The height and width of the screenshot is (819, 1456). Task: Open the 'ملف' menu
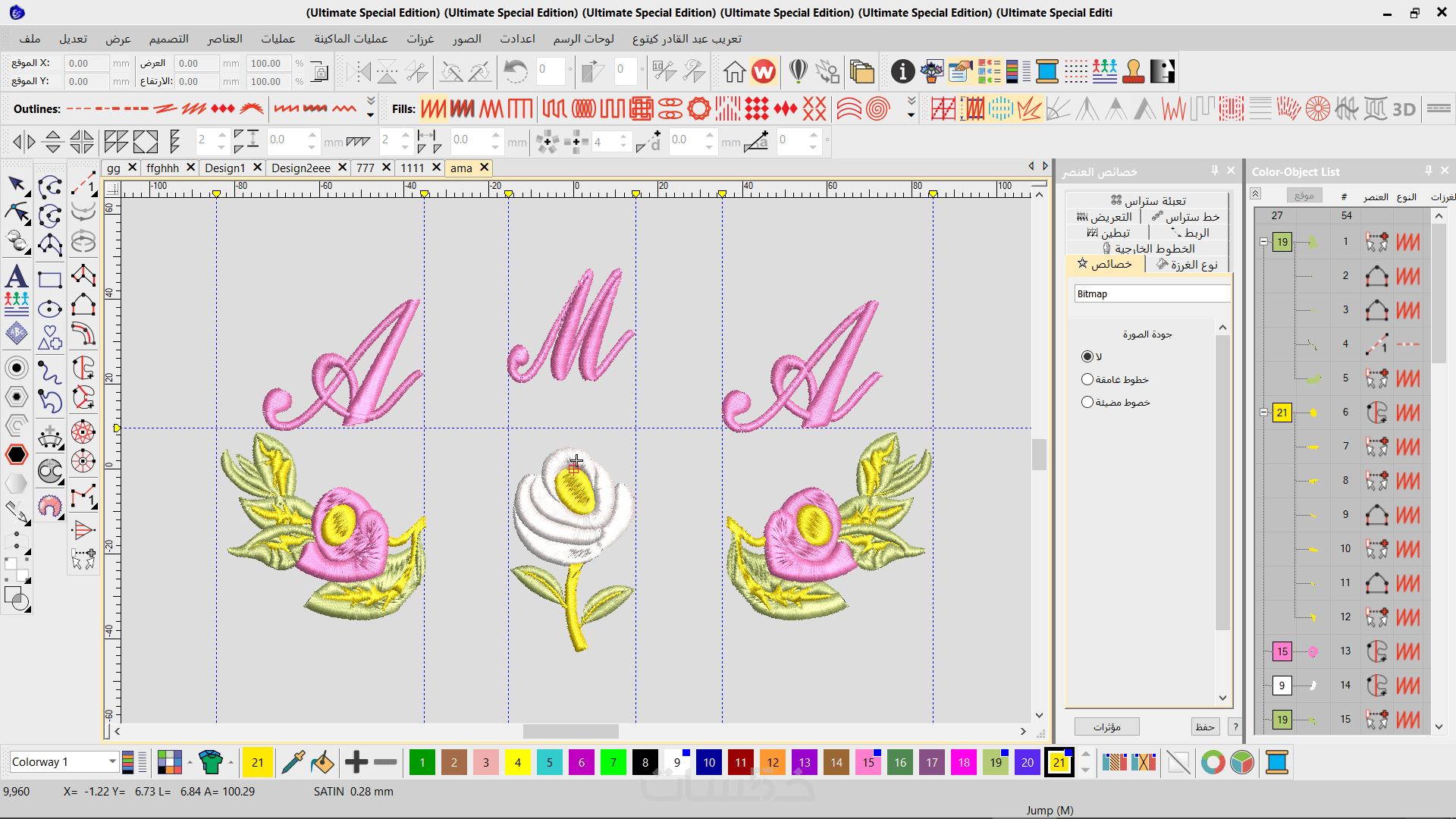(30, 39)
